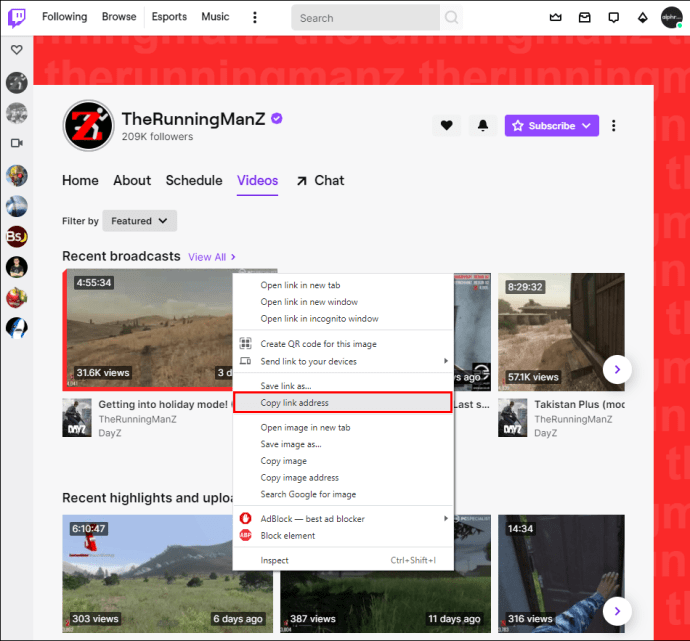Select Open link in new tab
The image size is (690, 641).
[343, 285]
